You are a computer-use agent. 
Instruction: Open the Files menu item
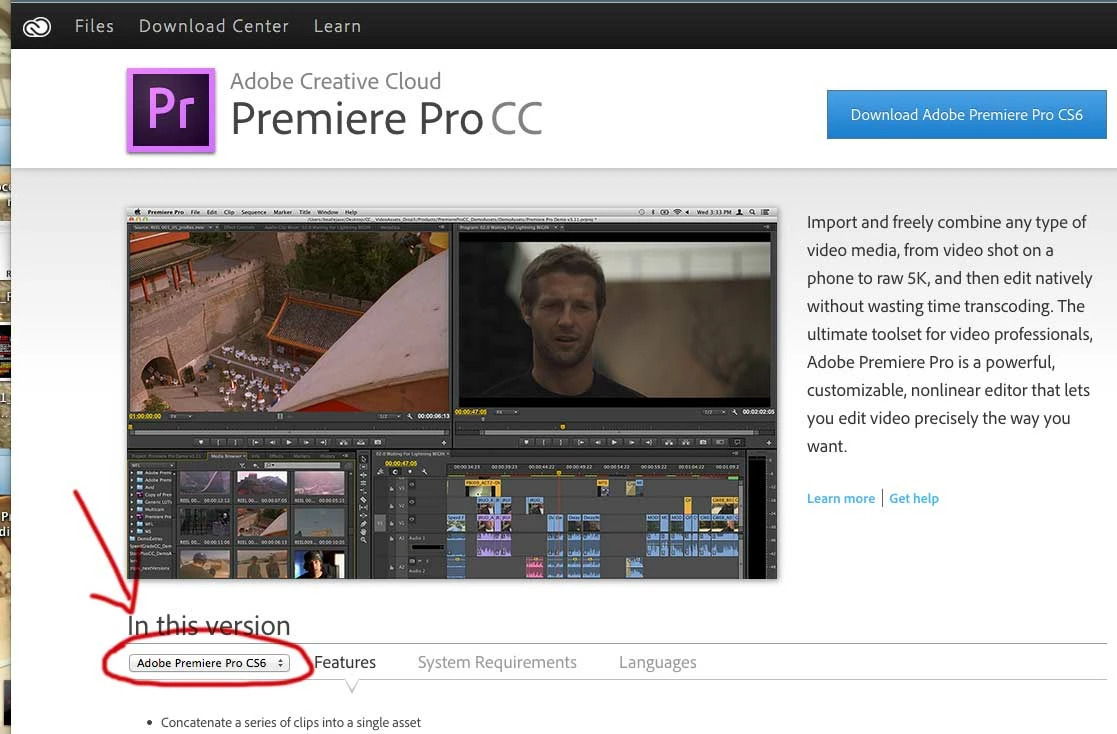94,26
